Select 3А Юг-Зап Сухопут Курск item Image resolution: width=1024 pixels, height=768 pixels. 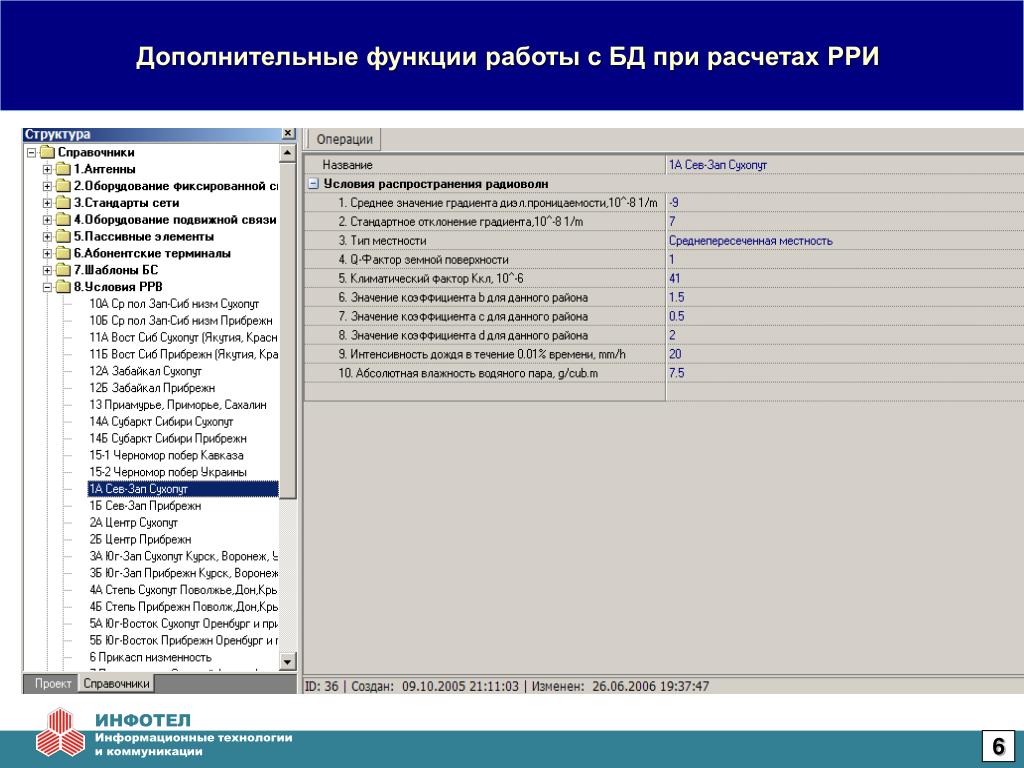[184, 556]
